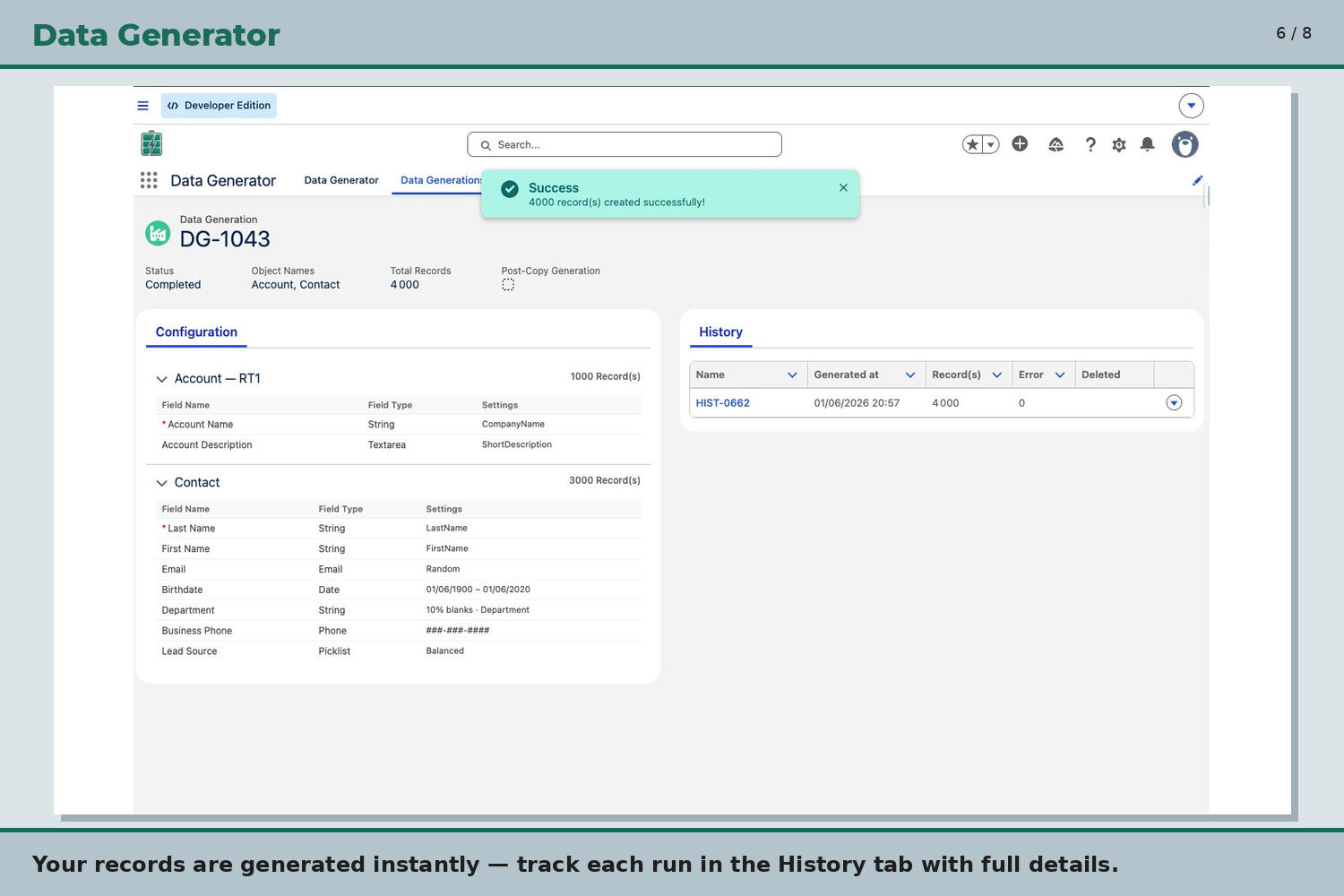Click the DG-1043 record title
The height and width of the screenshot is (896, 1344).
225,239
